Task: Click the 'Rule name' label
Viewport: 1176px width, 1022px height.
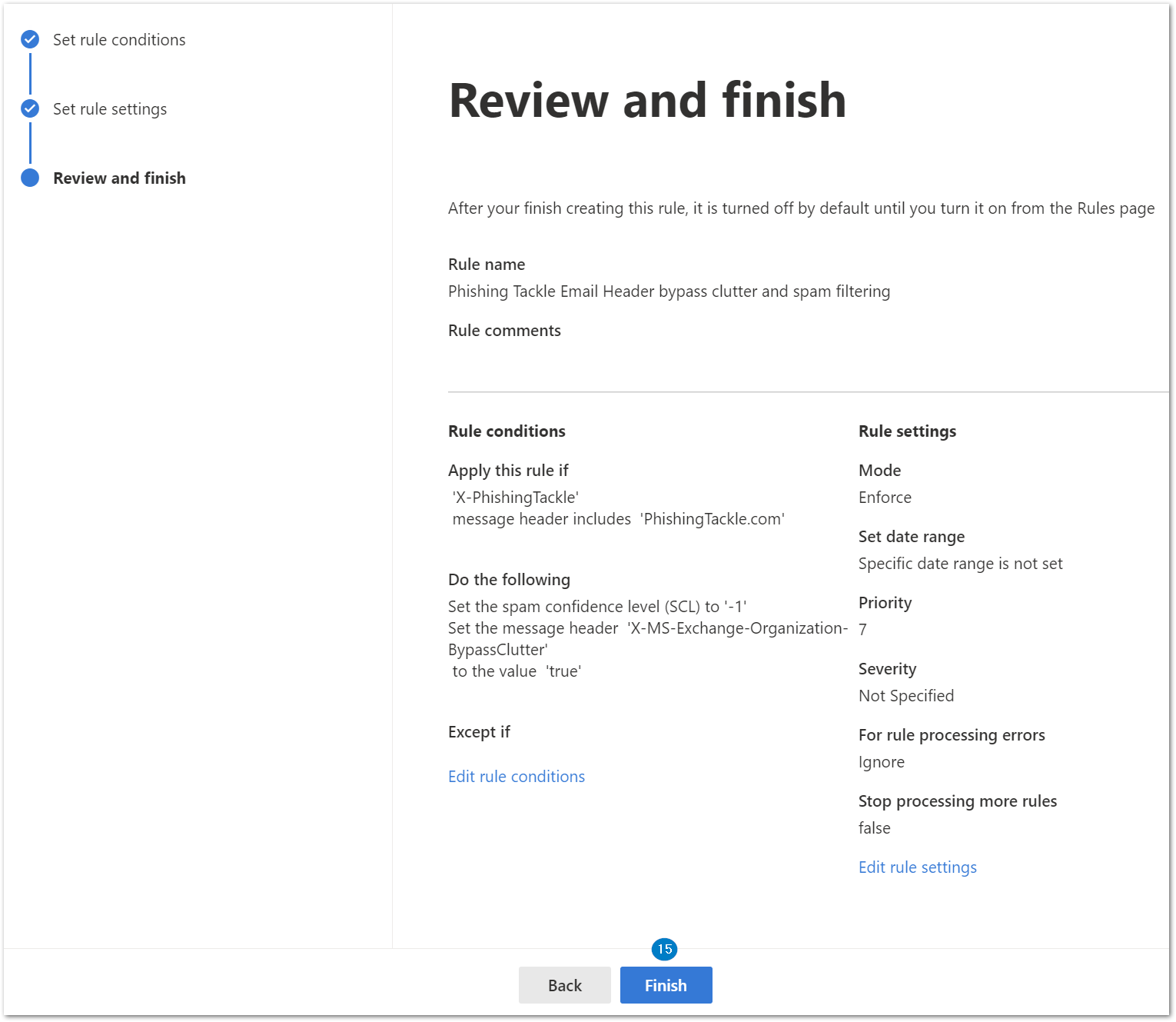Action: tap(487, 265)
